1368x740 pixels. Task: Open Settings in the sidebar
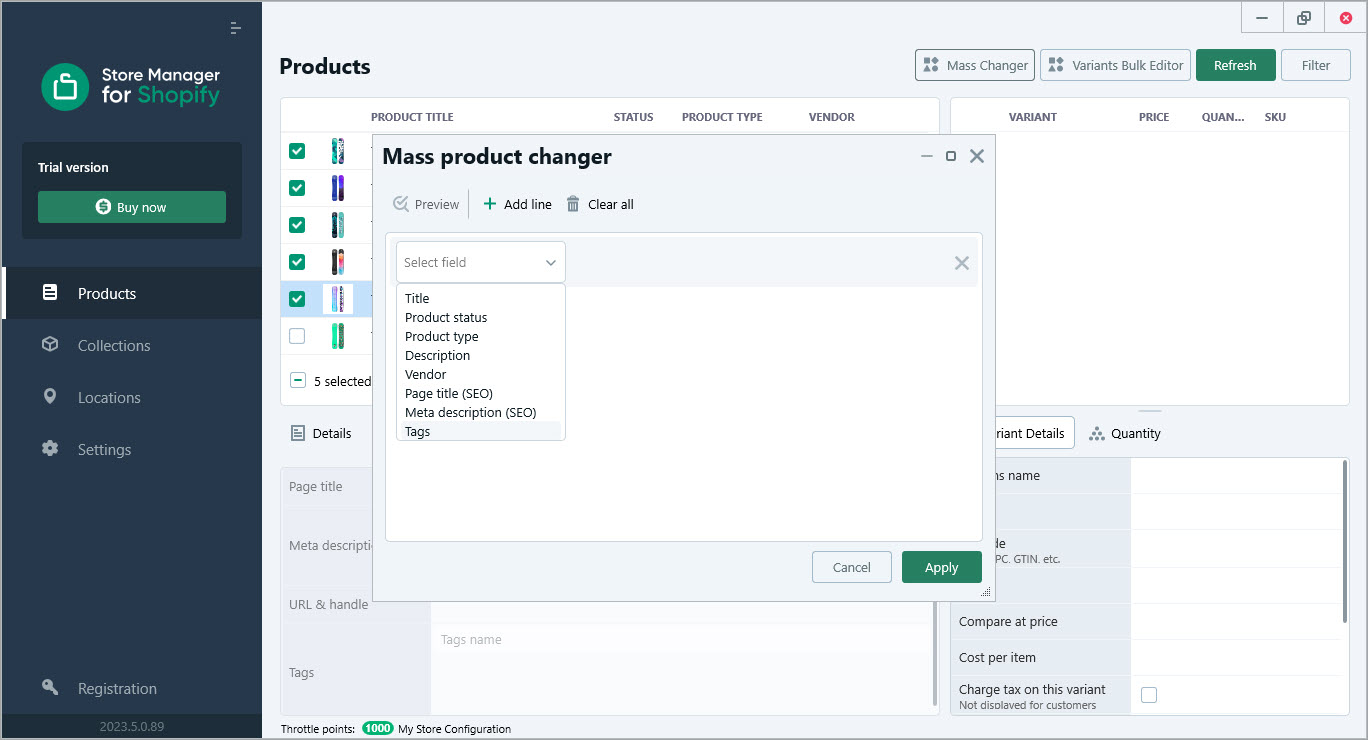point(132,449)
